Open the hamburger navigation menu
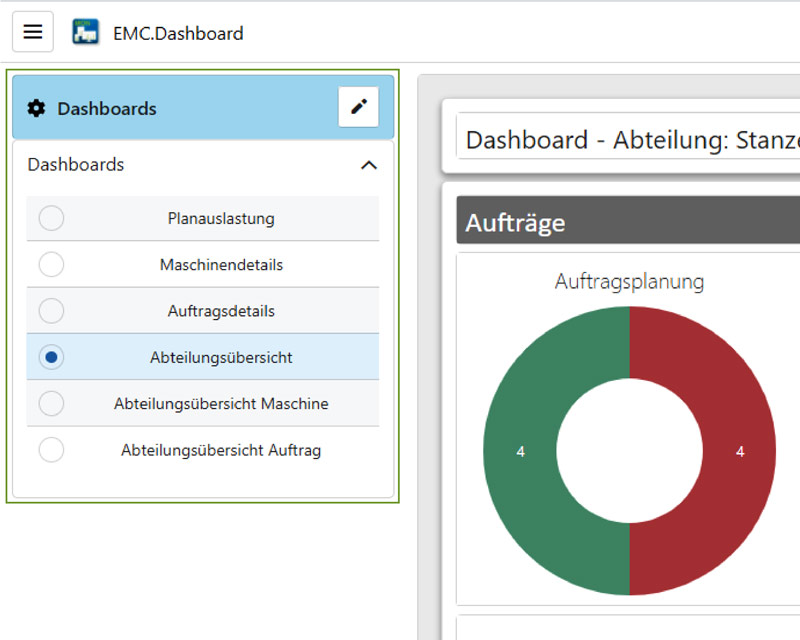The width and height of the screenshot is (800, 640). [32, 31]
